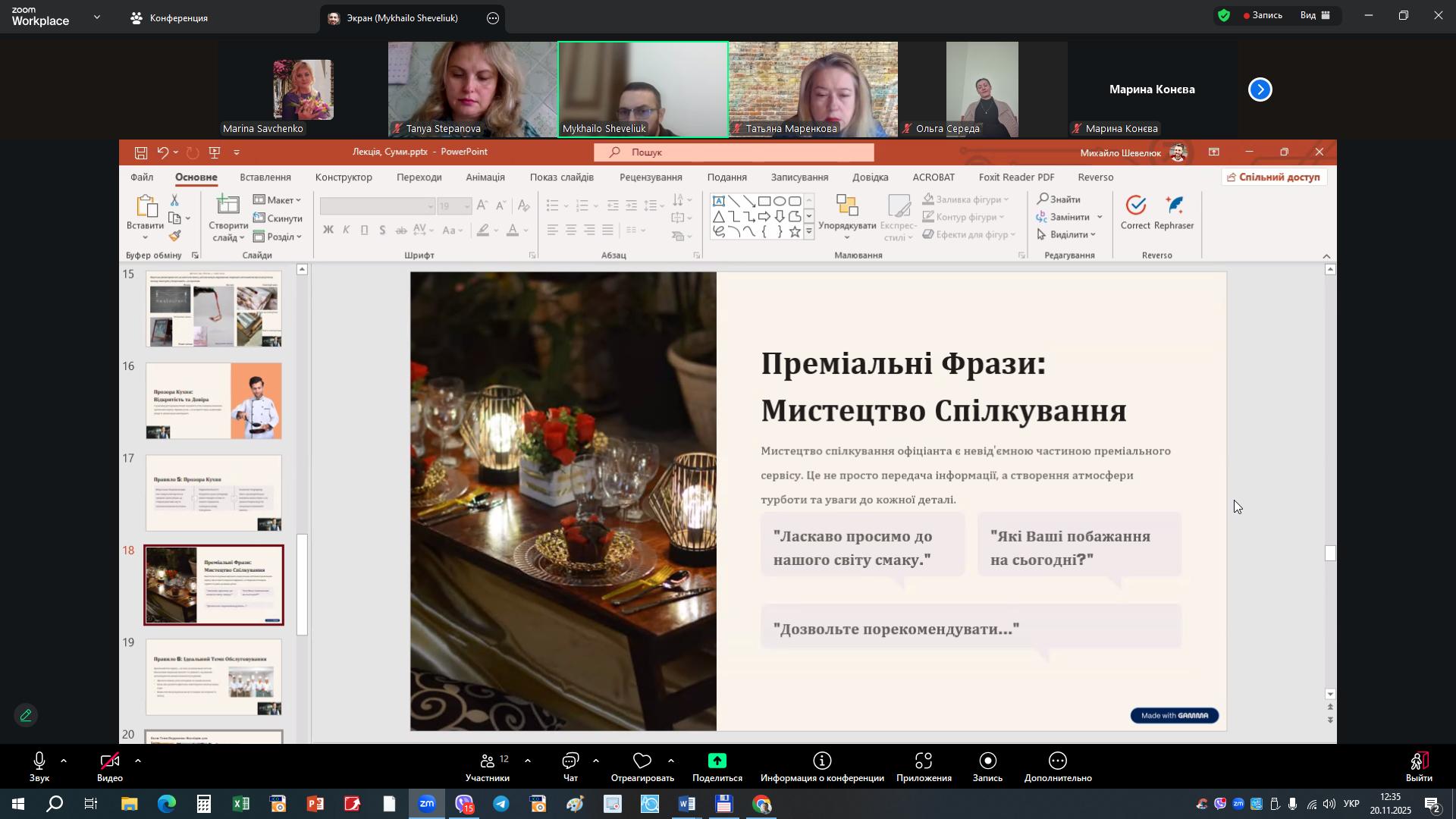Click the PowerPoint save icon

[x=141, y=152]
